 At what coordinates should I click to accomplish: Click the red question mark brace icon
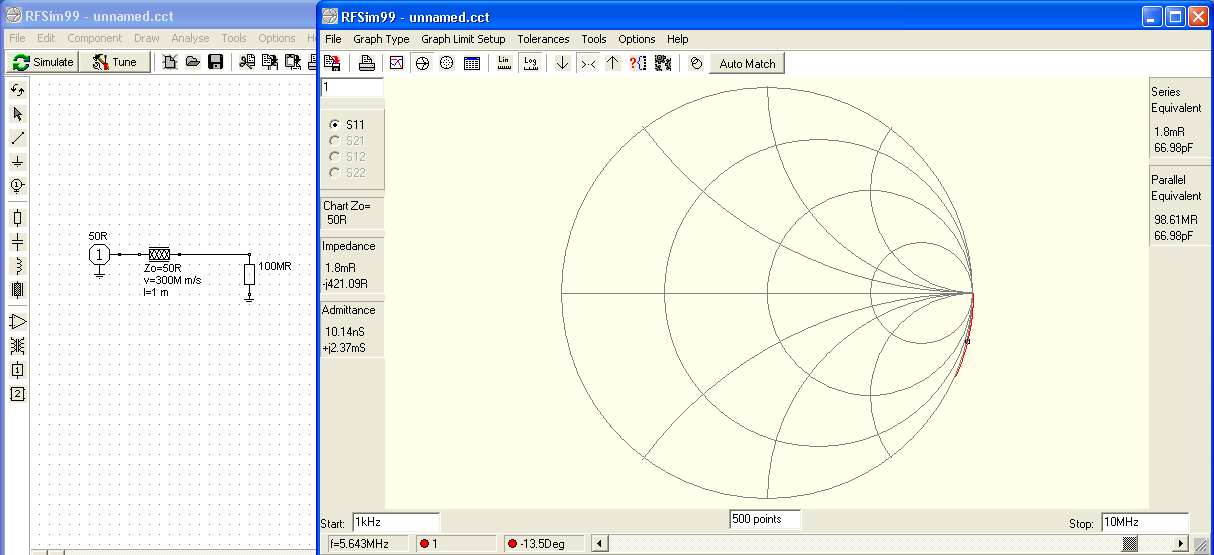click(637, 63)
